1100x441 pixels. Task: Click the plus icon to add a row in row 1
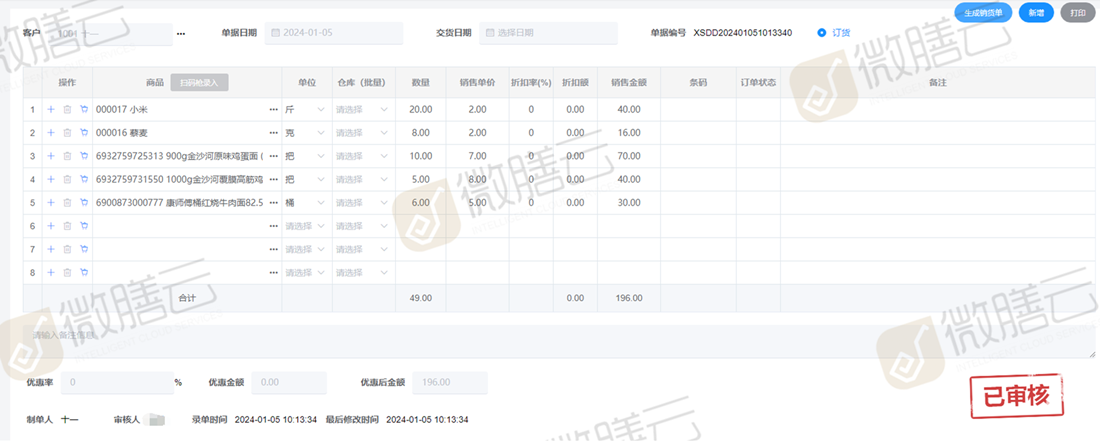[x=51, y=109]
